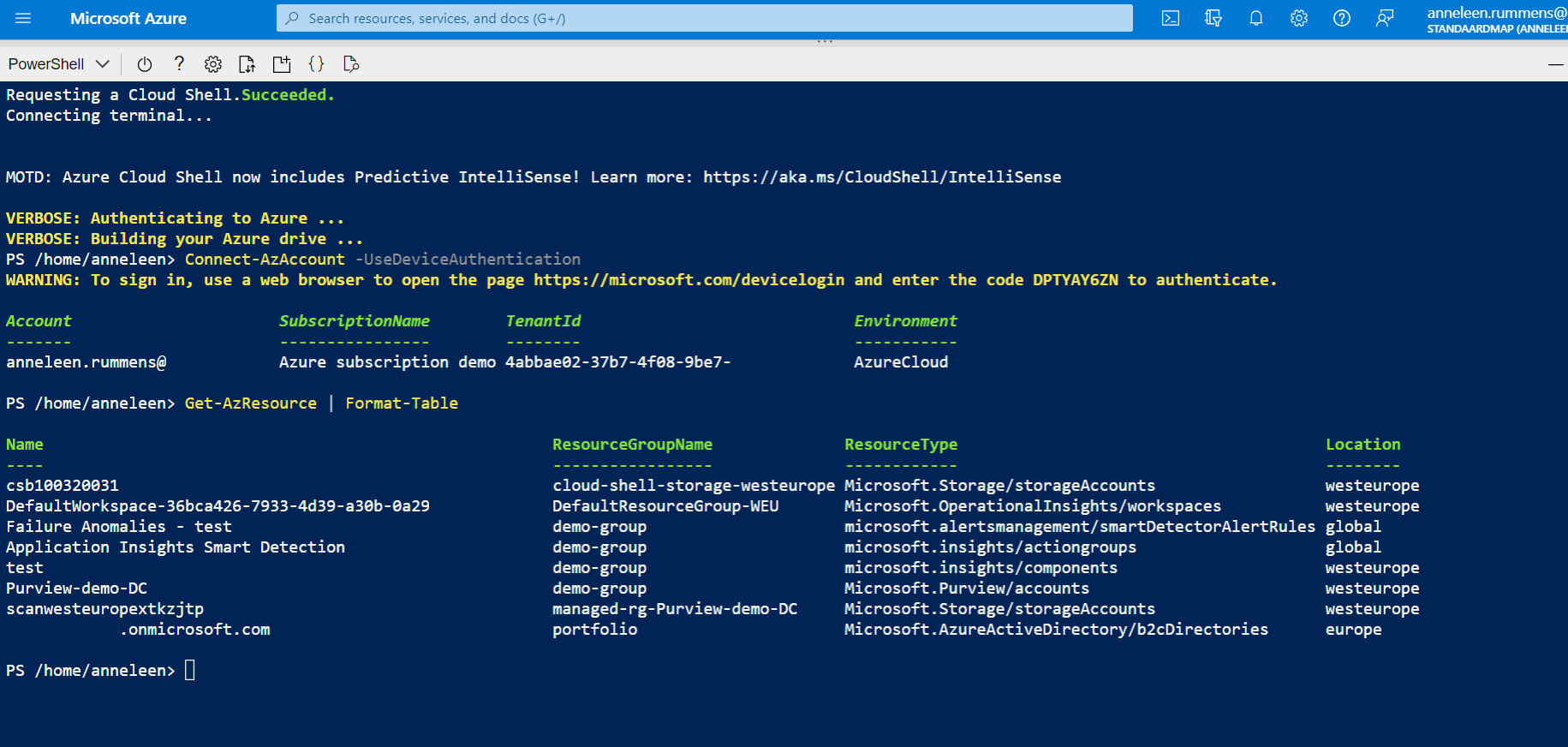
Task: Open Cloud Shell settings gear
Action: 213,64
